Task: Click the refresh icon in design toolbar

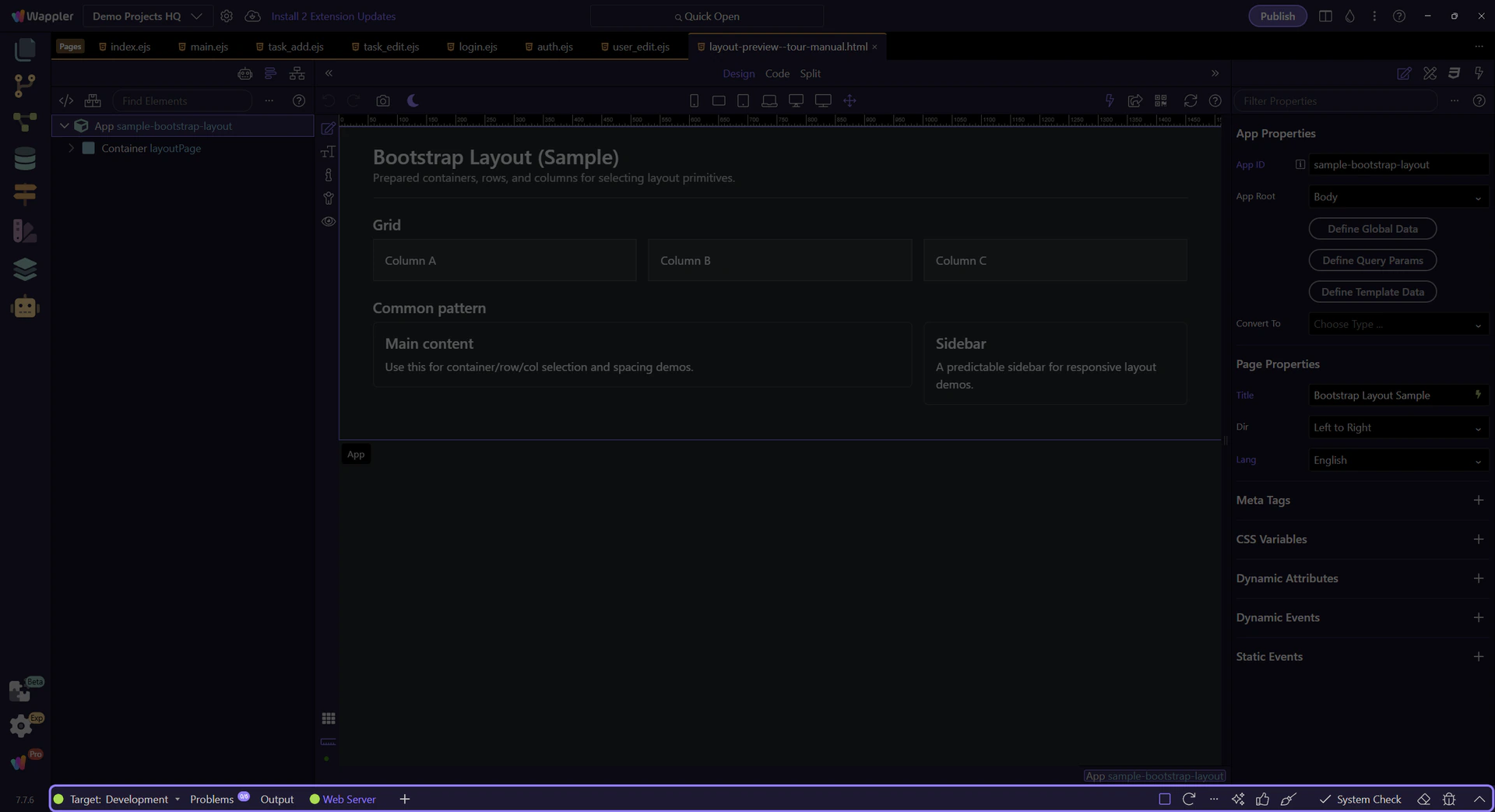Action: coord(1190,101)
